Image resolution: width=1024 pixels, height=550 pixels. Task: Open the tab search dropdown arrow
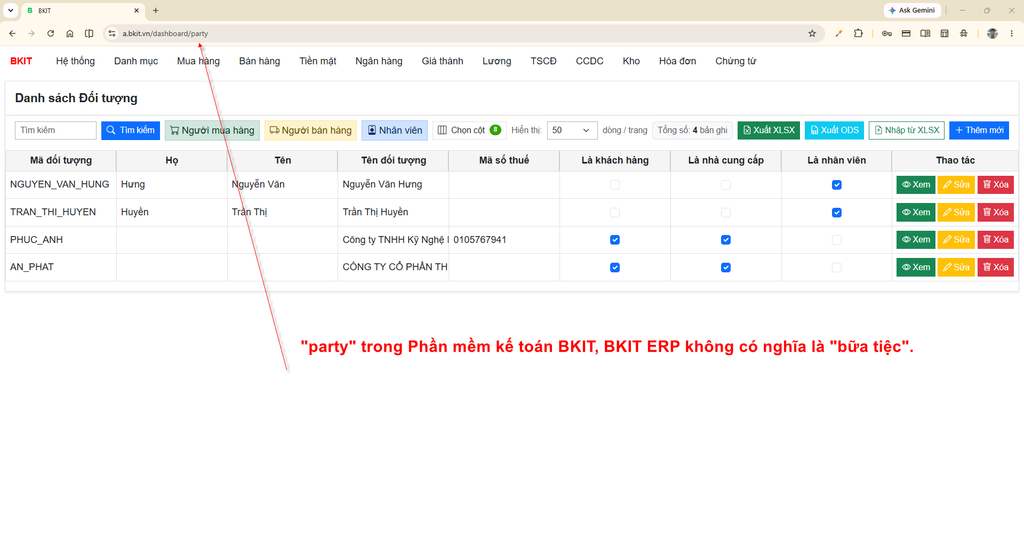tap(10, 10)
